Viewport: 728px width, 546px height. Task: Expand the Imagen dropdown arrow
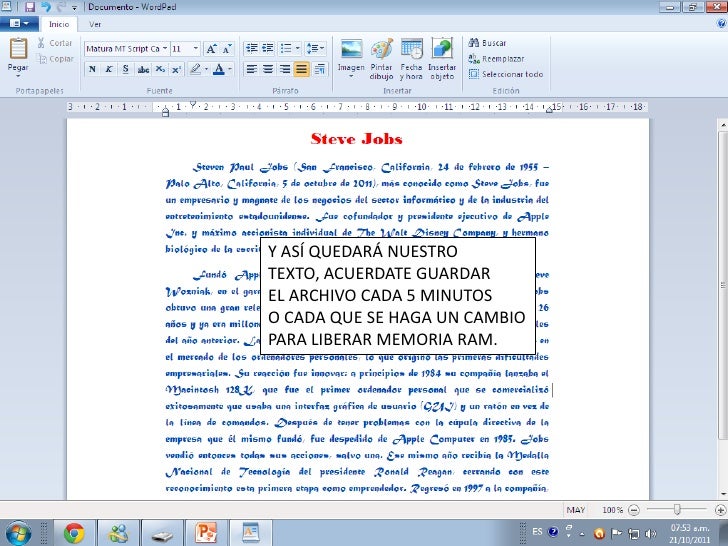(x=351, y=76)
